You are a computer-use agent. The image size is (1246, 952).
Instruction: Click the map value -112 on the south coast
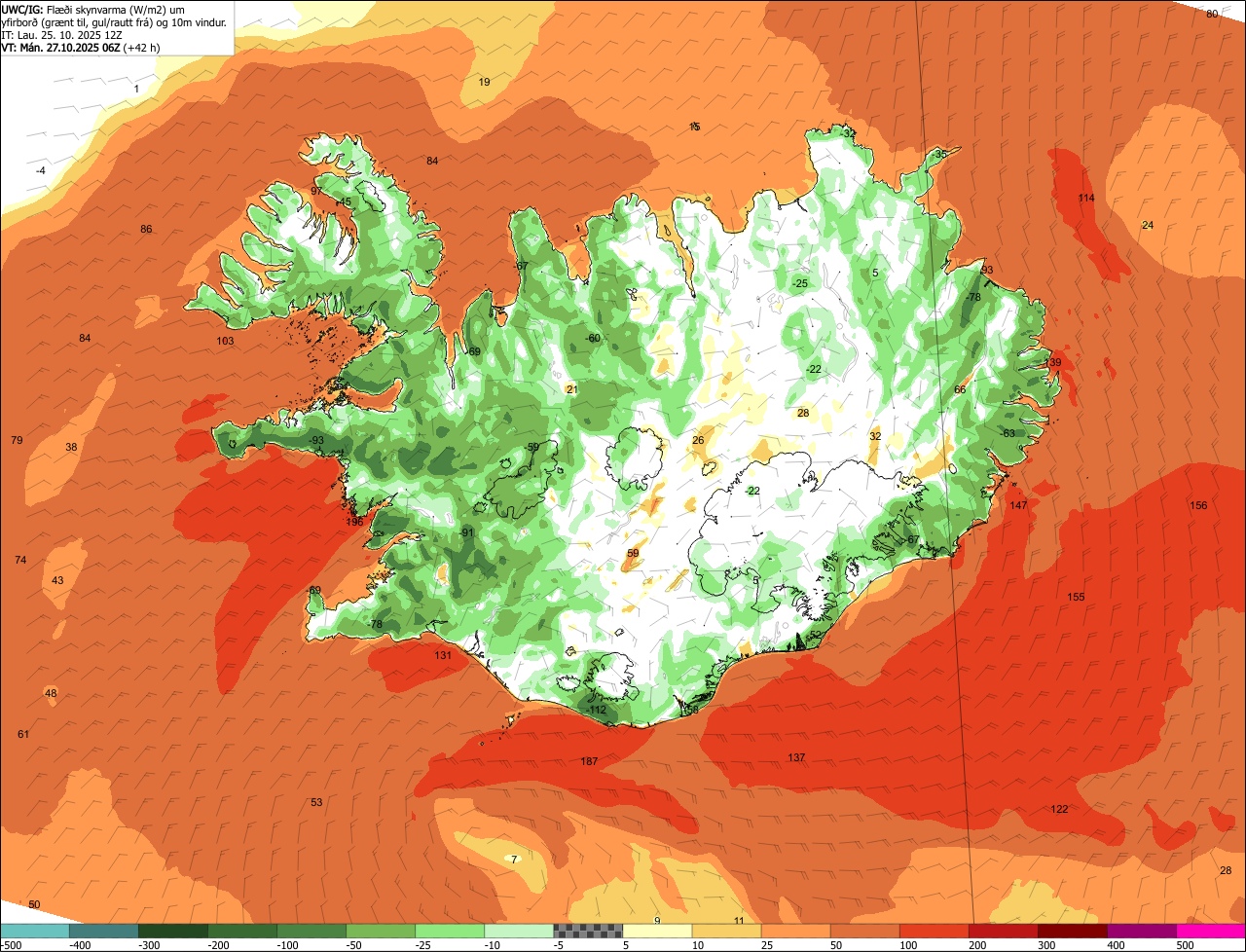pos(596,710)
